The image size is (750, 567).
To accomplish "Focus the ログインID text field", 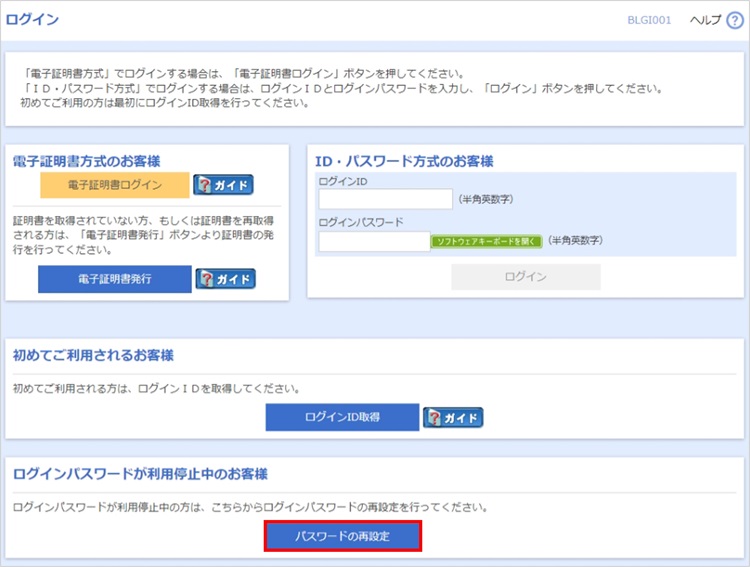I will point(385,199).
